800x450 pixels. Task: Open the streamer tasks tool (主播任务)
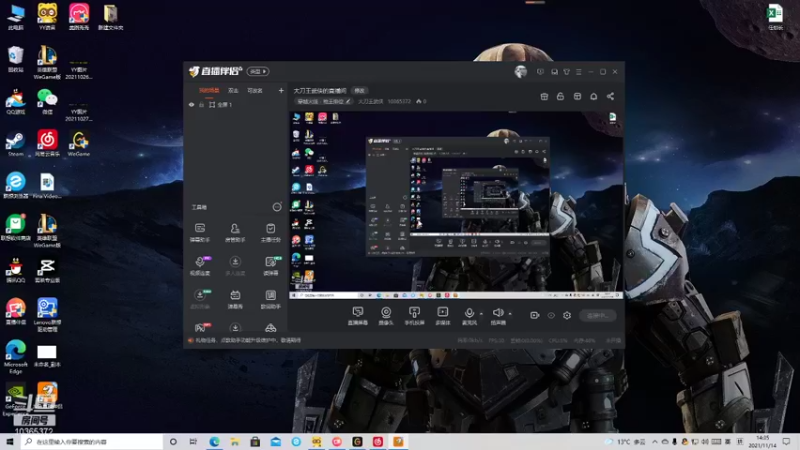270,232
